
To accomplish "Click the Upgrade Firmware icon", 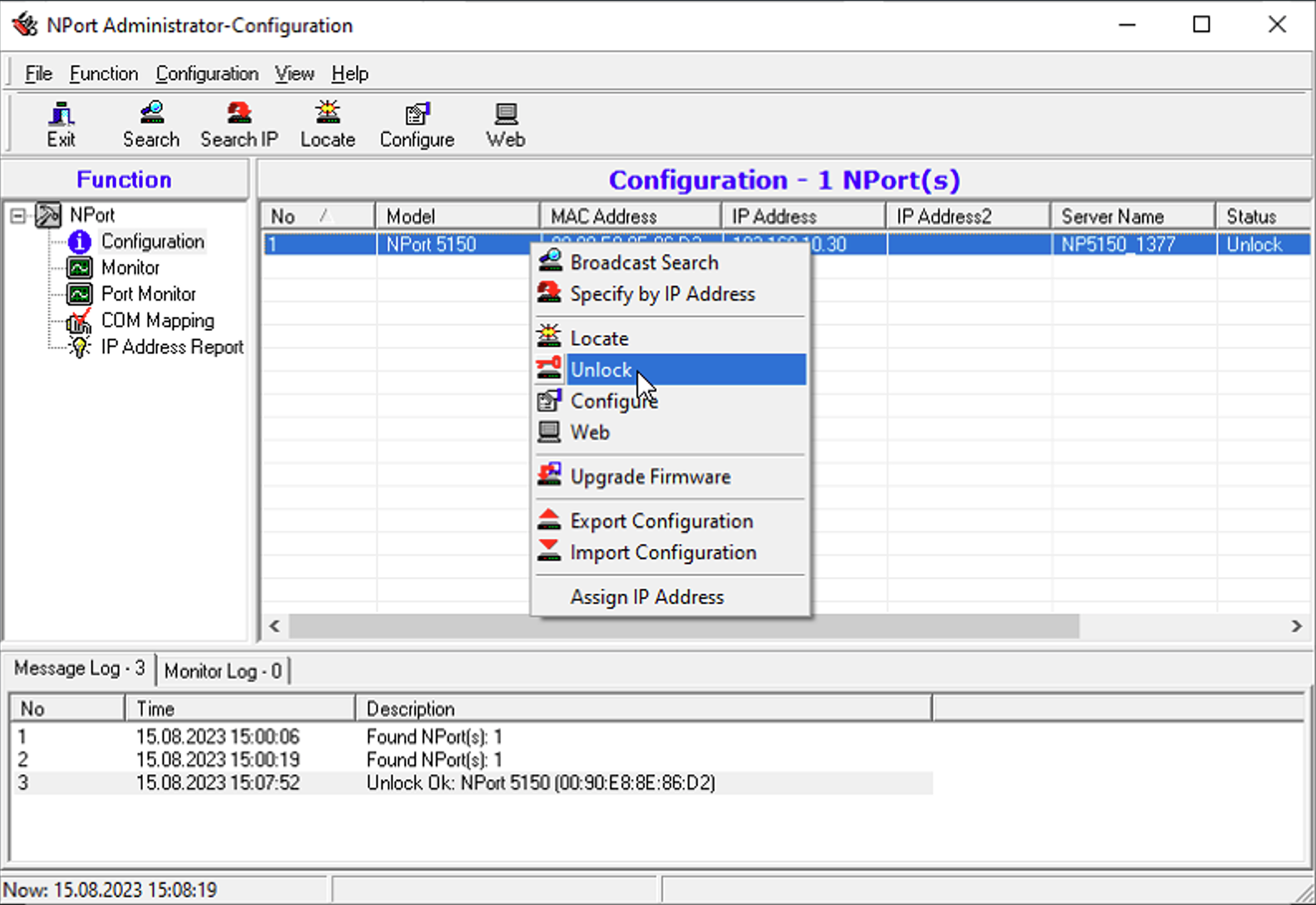I will click(550, 476).
